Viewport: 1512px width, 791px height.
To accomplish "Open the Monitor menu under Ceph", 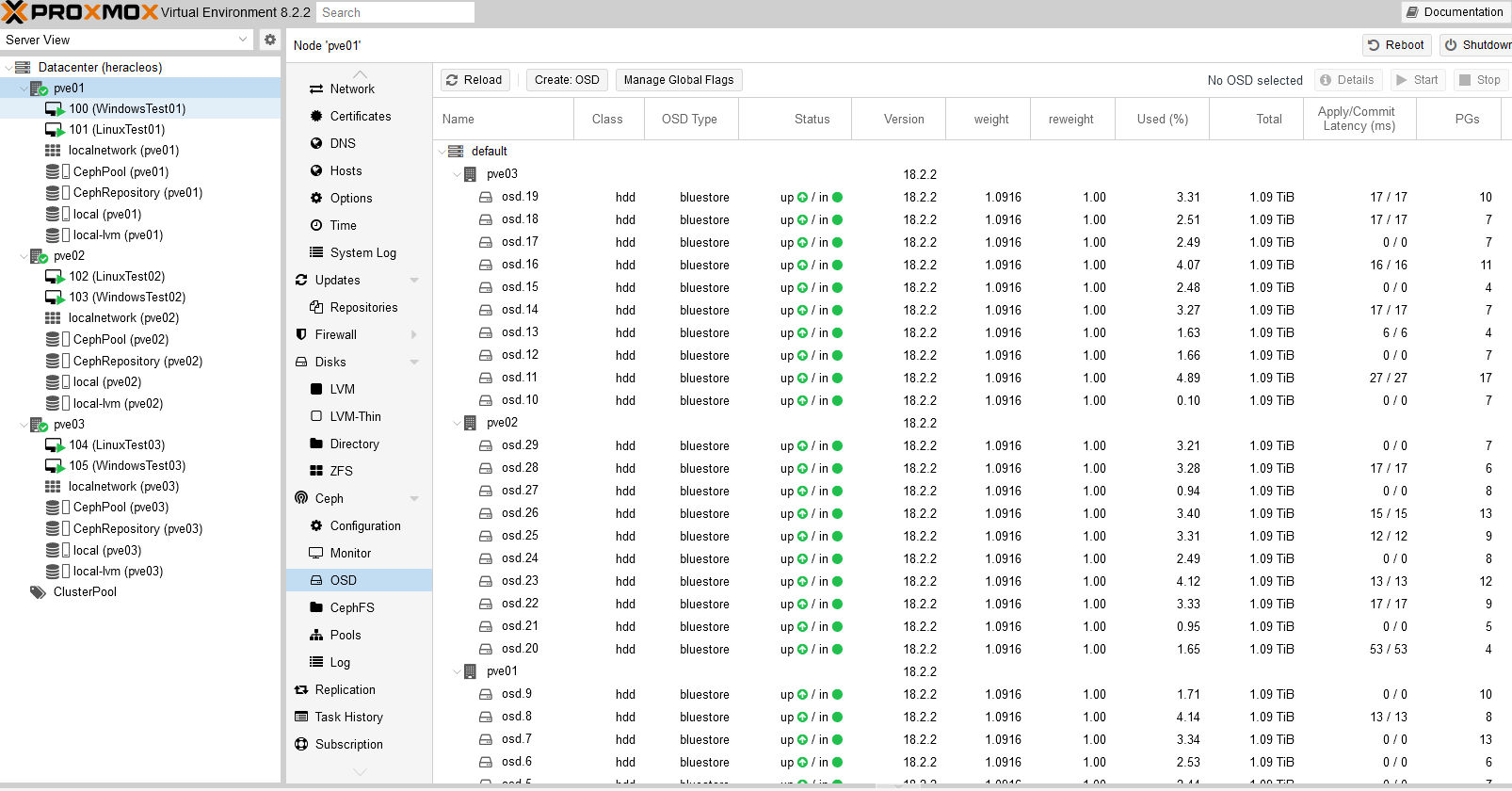I will tap(350, 553).
